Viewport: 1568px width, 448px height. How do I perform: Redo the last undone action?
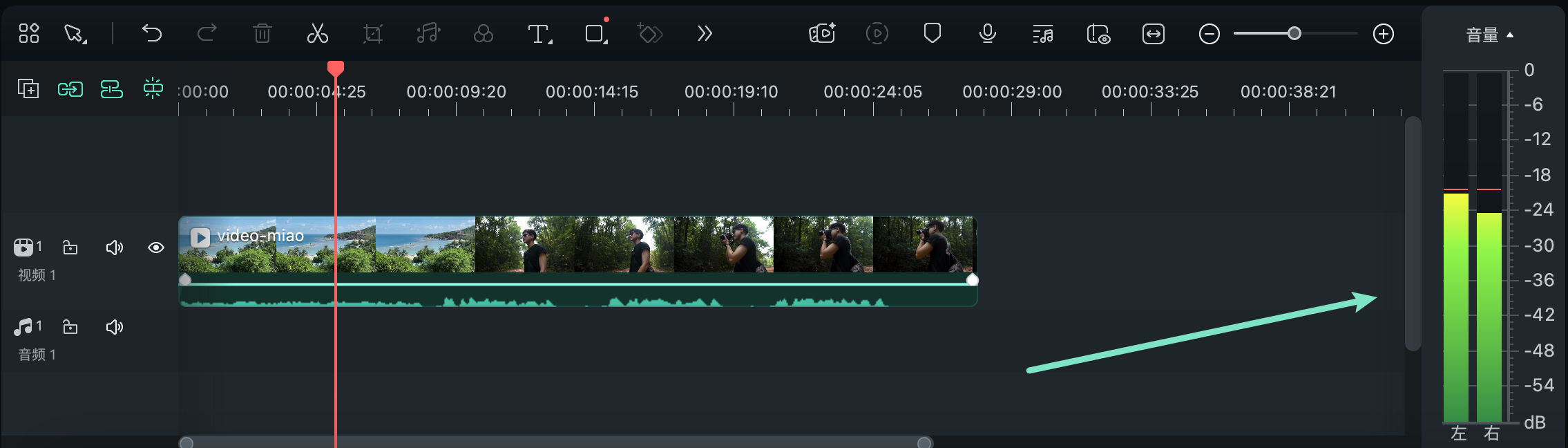tap(207, 33)
